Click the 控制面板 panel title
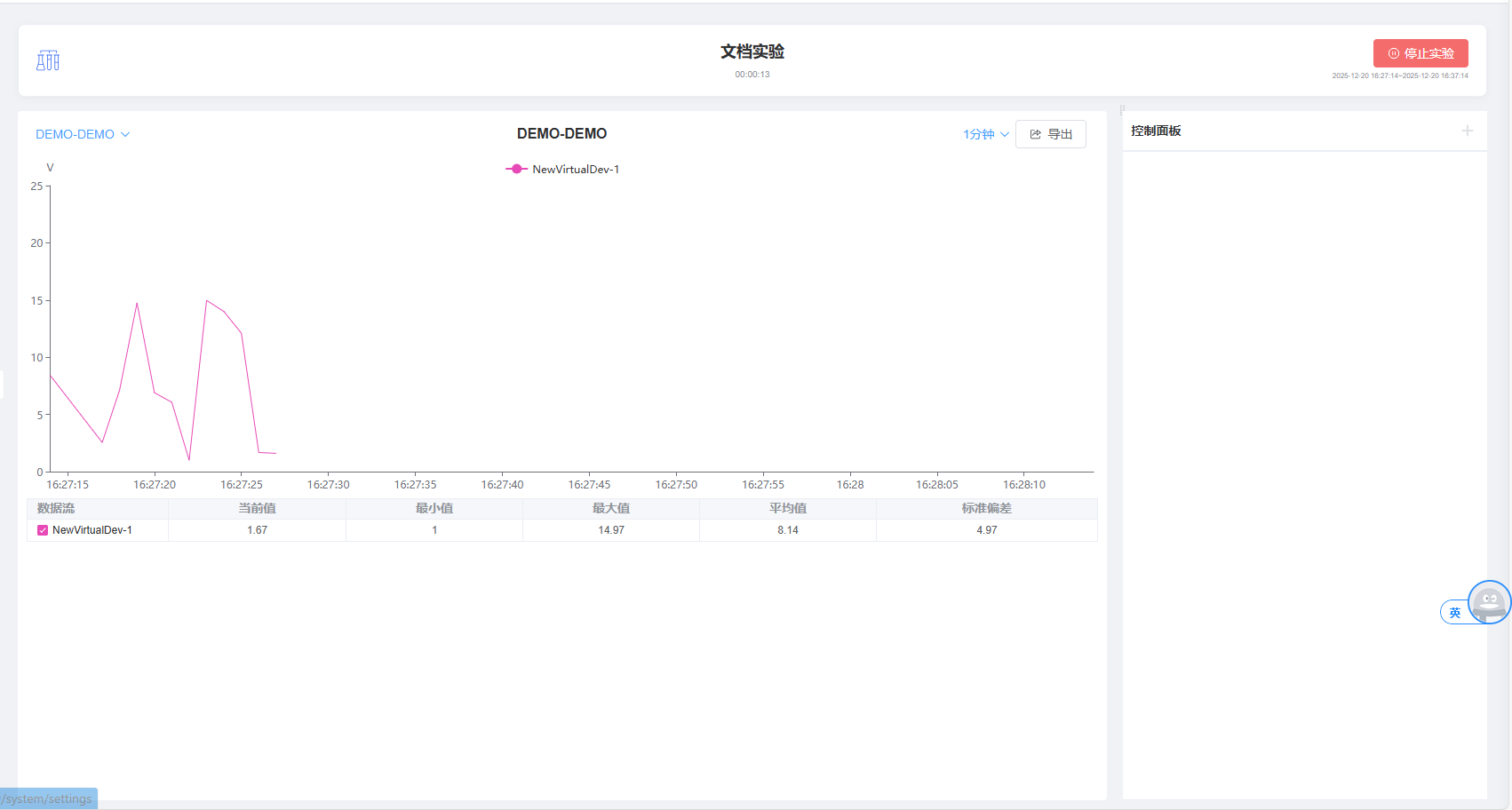Screen dimensions: 1512x810 pyautogui.click(x=1156, y=131)
